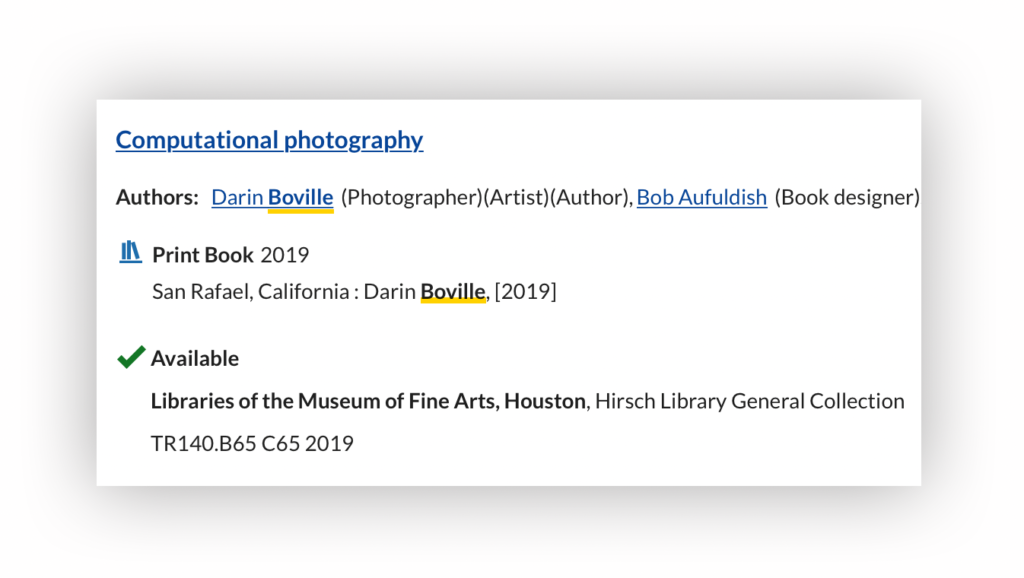This screenshot has height=578, width=1024.
Task: Click the San Rafael, California publication text
Action: coord(250,291)
